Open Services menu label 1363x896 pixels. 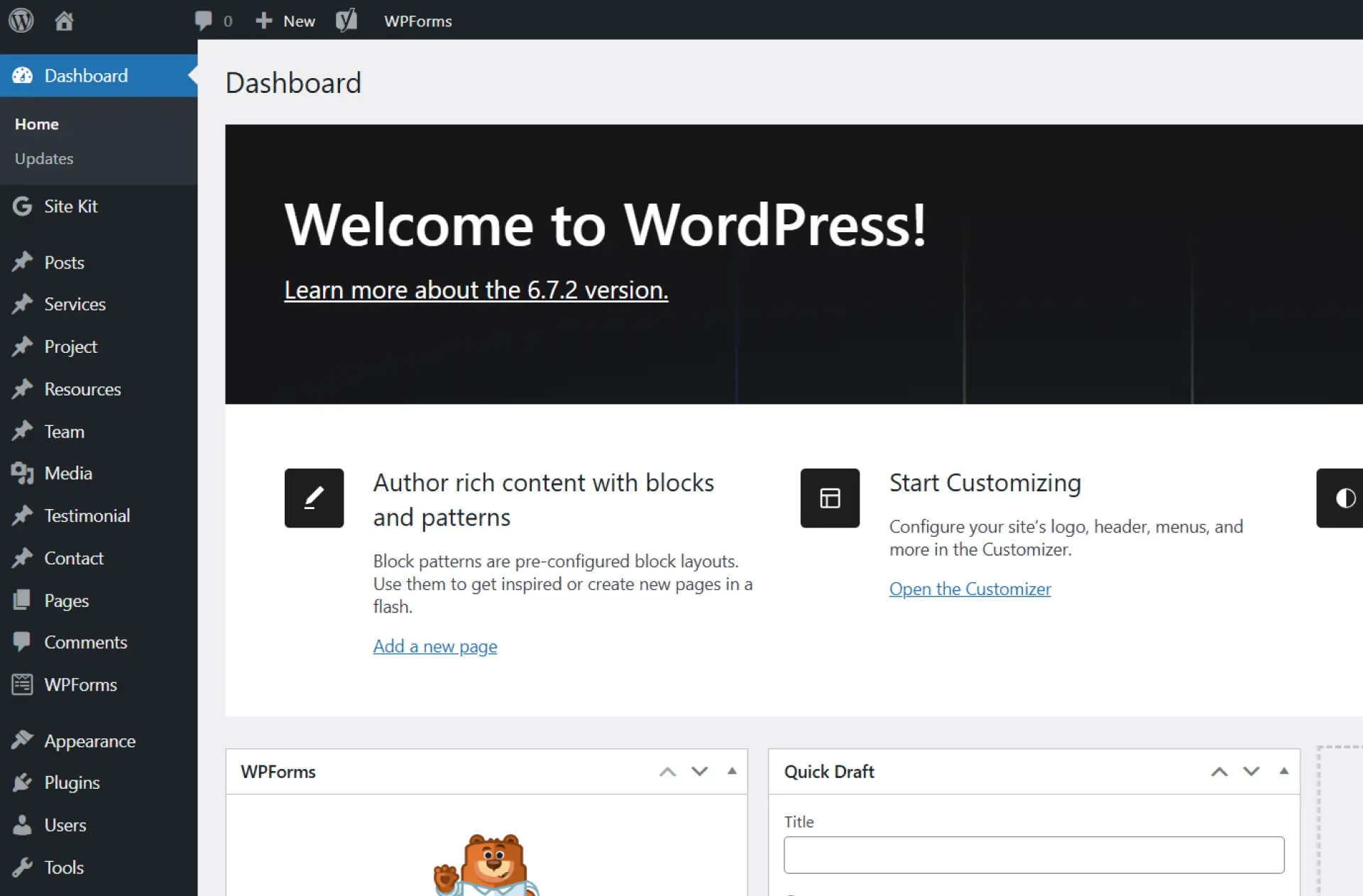[x=75, y=304]
